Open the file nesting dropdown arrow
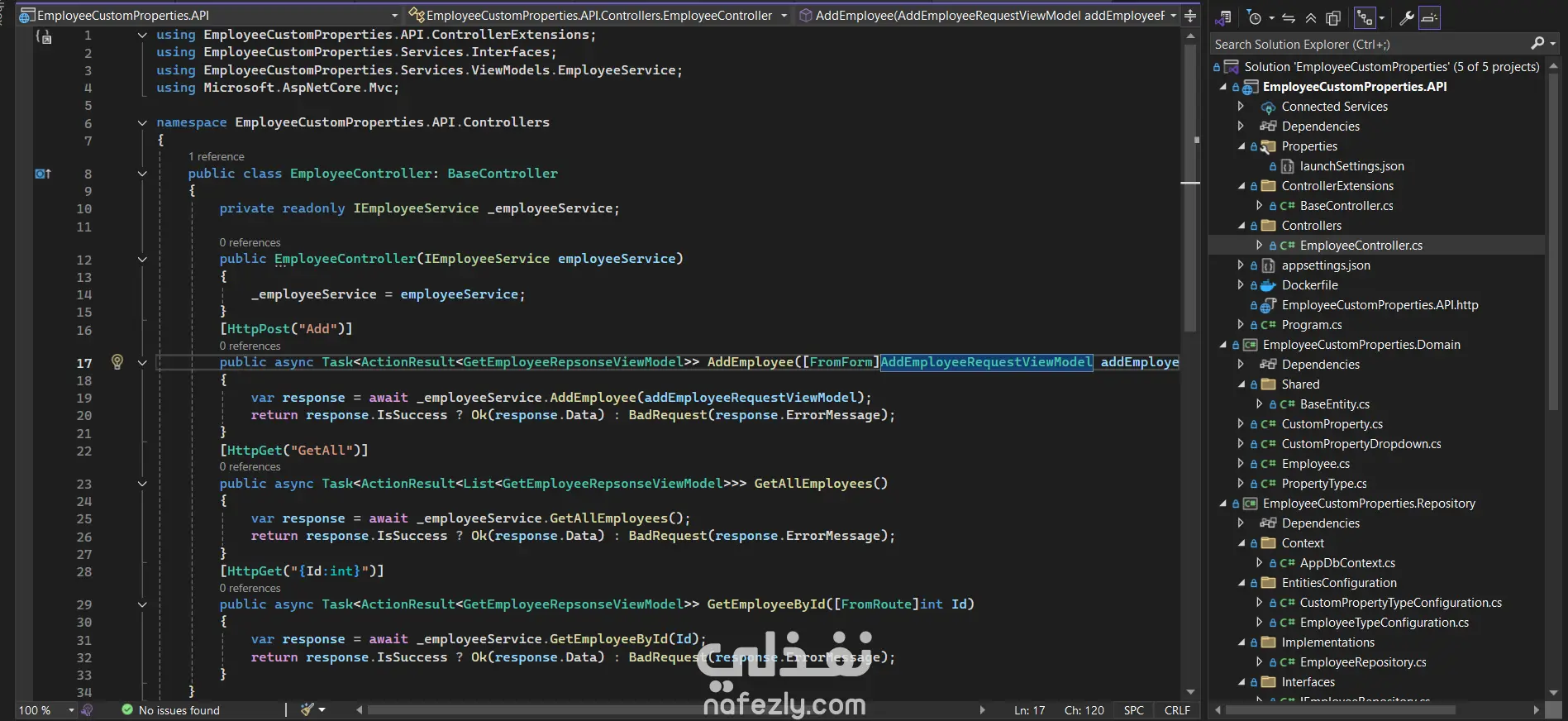This screenshot has height=721, width=1568. click(x=1381, y=17)
